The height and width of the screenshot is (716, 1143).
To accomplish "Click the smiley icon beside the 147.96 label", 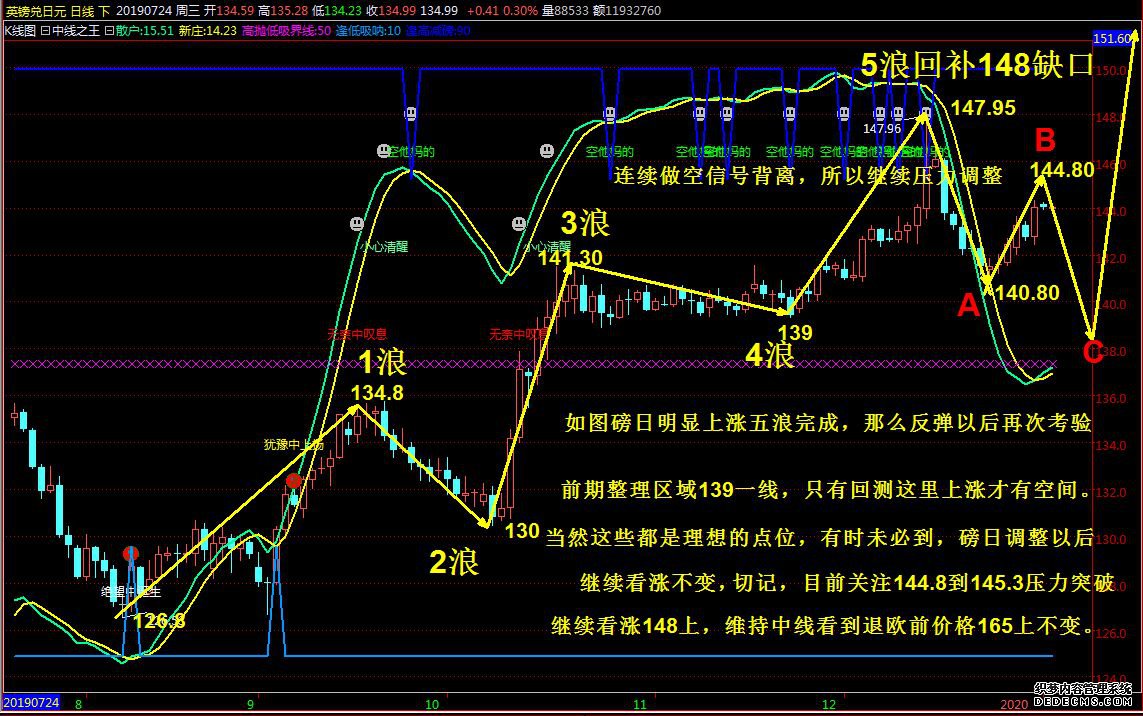I will click(882, 114).
